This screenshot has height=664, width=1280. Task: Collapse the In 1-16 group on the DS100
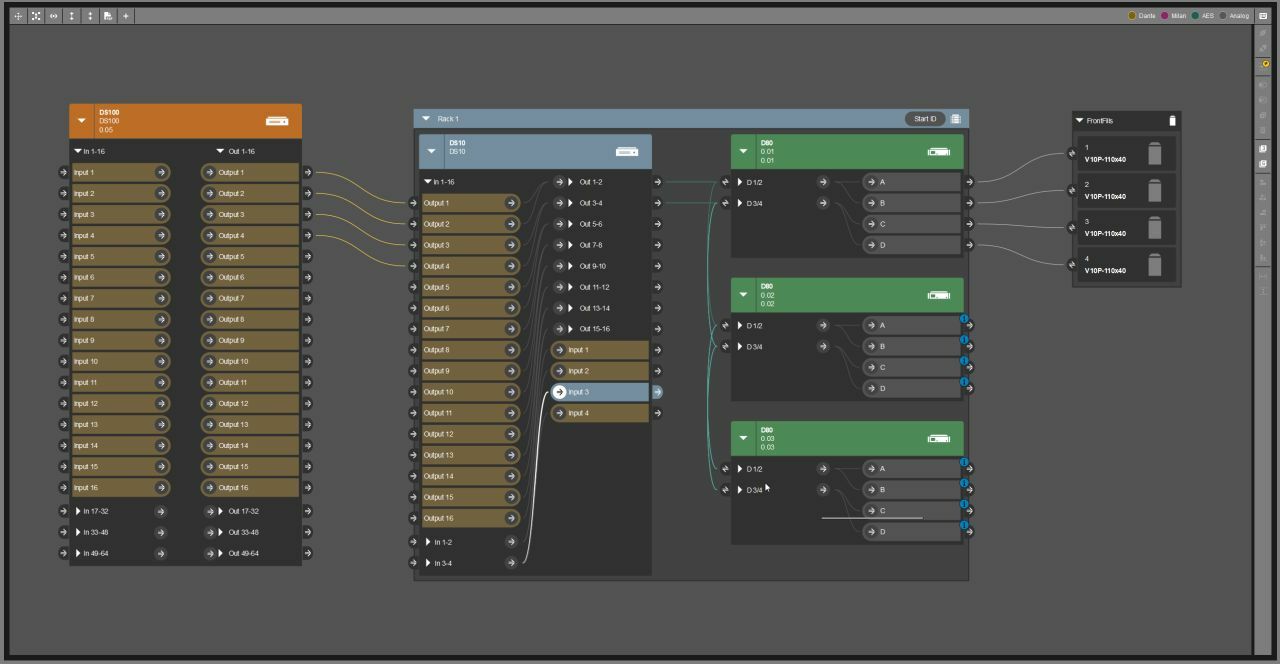tap(77, 151)
